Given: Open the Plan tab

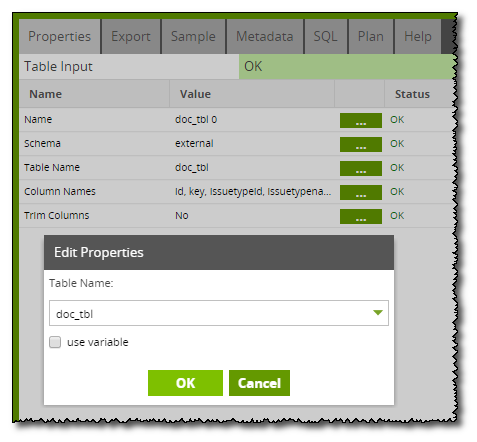Looking at the screenshot, I should [x=371, y=36].
